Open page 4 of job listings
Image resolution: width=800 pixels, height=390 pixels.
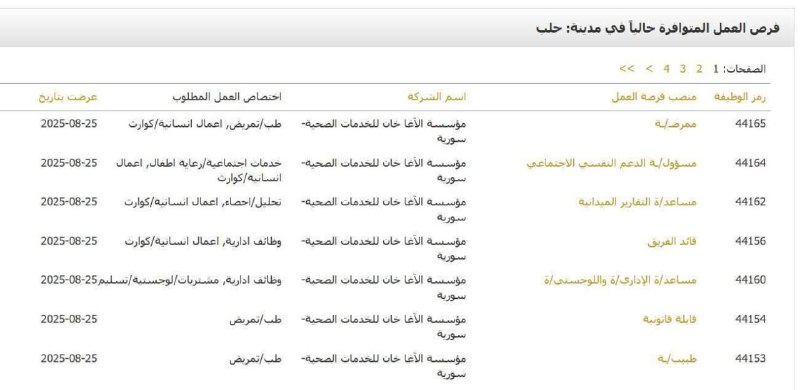point(666,68)
